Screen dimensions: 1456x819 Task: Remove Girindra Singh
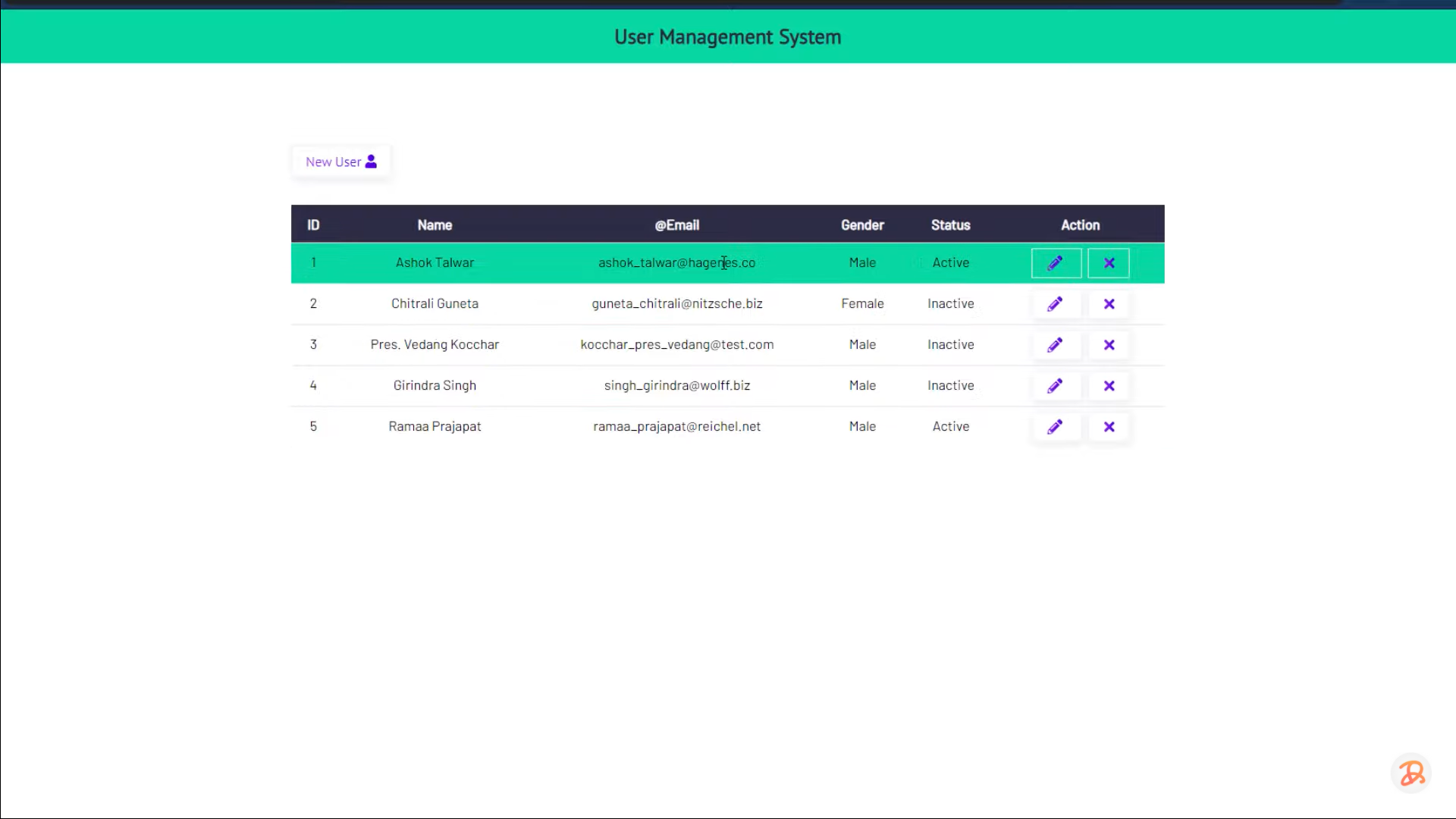[1109, 385]
